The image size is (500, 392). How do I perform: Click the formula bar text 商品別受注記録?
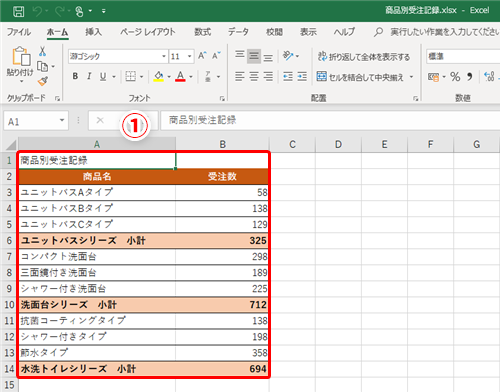pos(202,120)
